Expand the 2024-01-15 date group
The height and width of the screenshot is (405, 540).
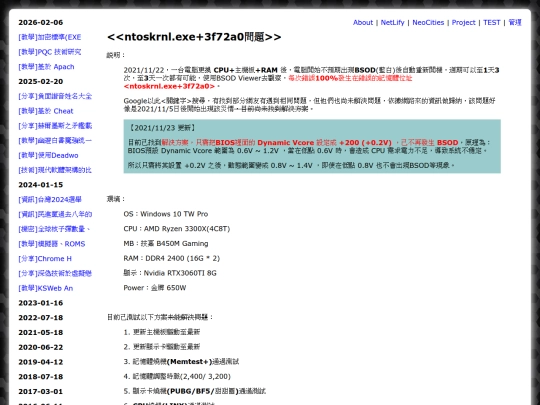41,185
